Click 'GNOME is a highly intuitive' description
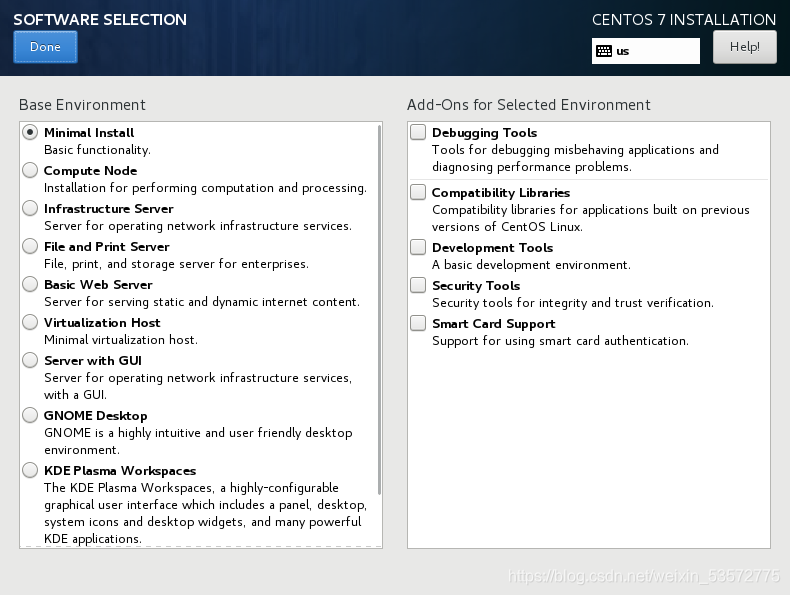Screen dimensions: 790x595 pyautogui.click(x=198, y=441)
